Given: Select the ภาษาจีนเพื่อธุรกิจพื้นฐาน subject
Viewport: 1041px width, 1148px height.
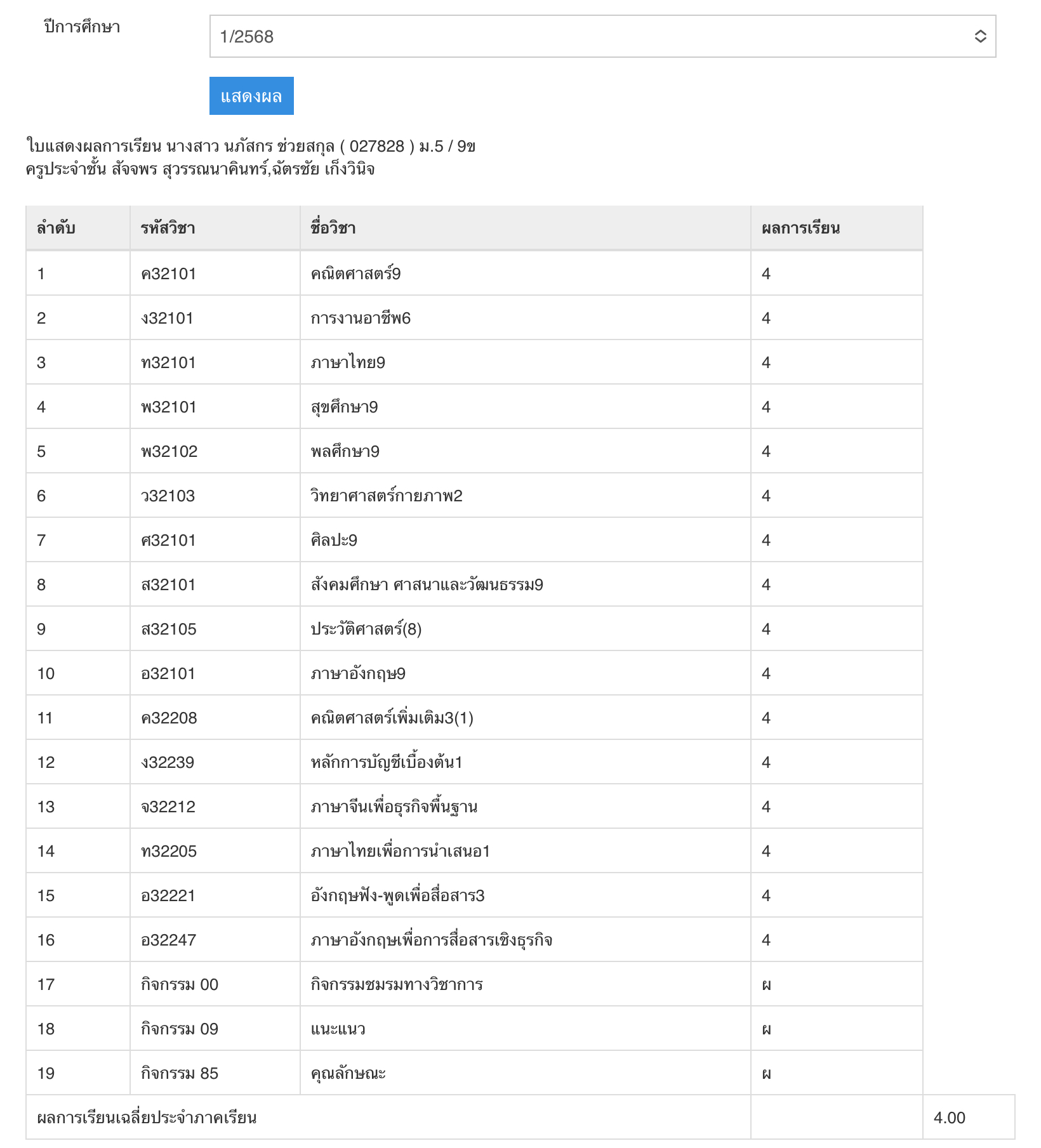Looking at the screenshot, I should tap(394, 807).
